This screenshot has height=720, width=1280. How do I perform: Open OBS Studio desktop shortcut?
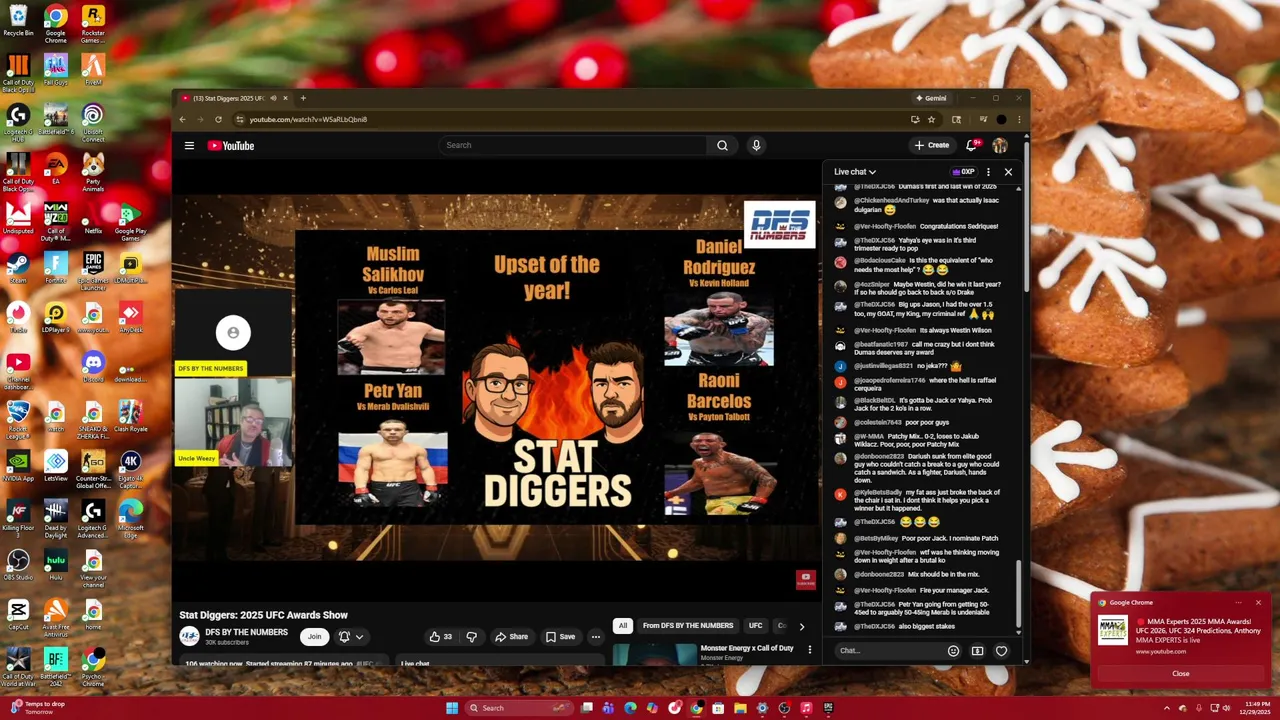coord(18,564)
